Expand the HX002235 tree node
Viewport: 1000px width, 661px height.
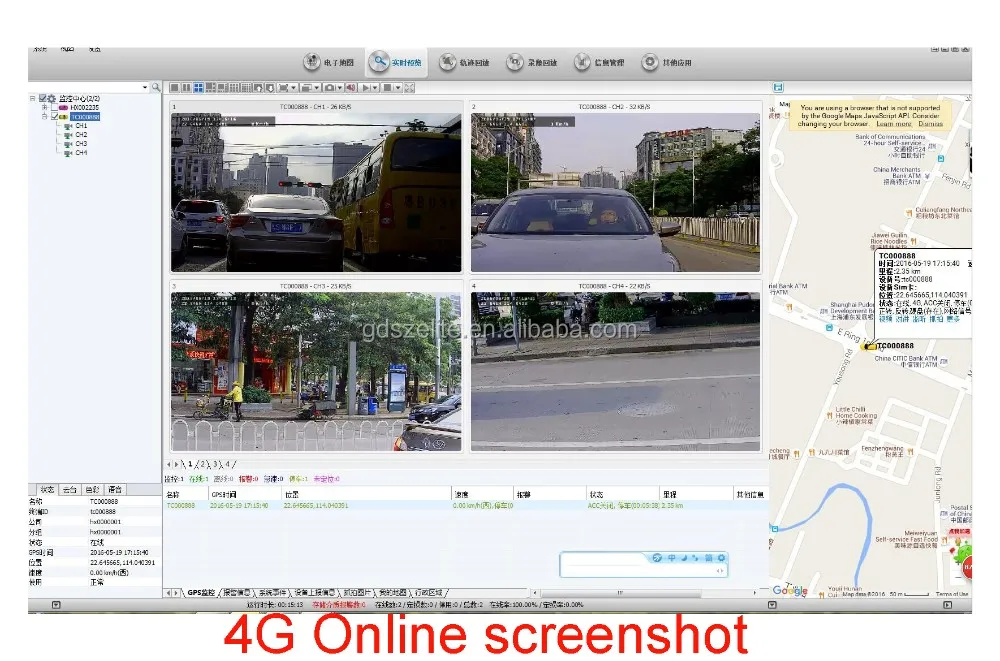(44, 107)
